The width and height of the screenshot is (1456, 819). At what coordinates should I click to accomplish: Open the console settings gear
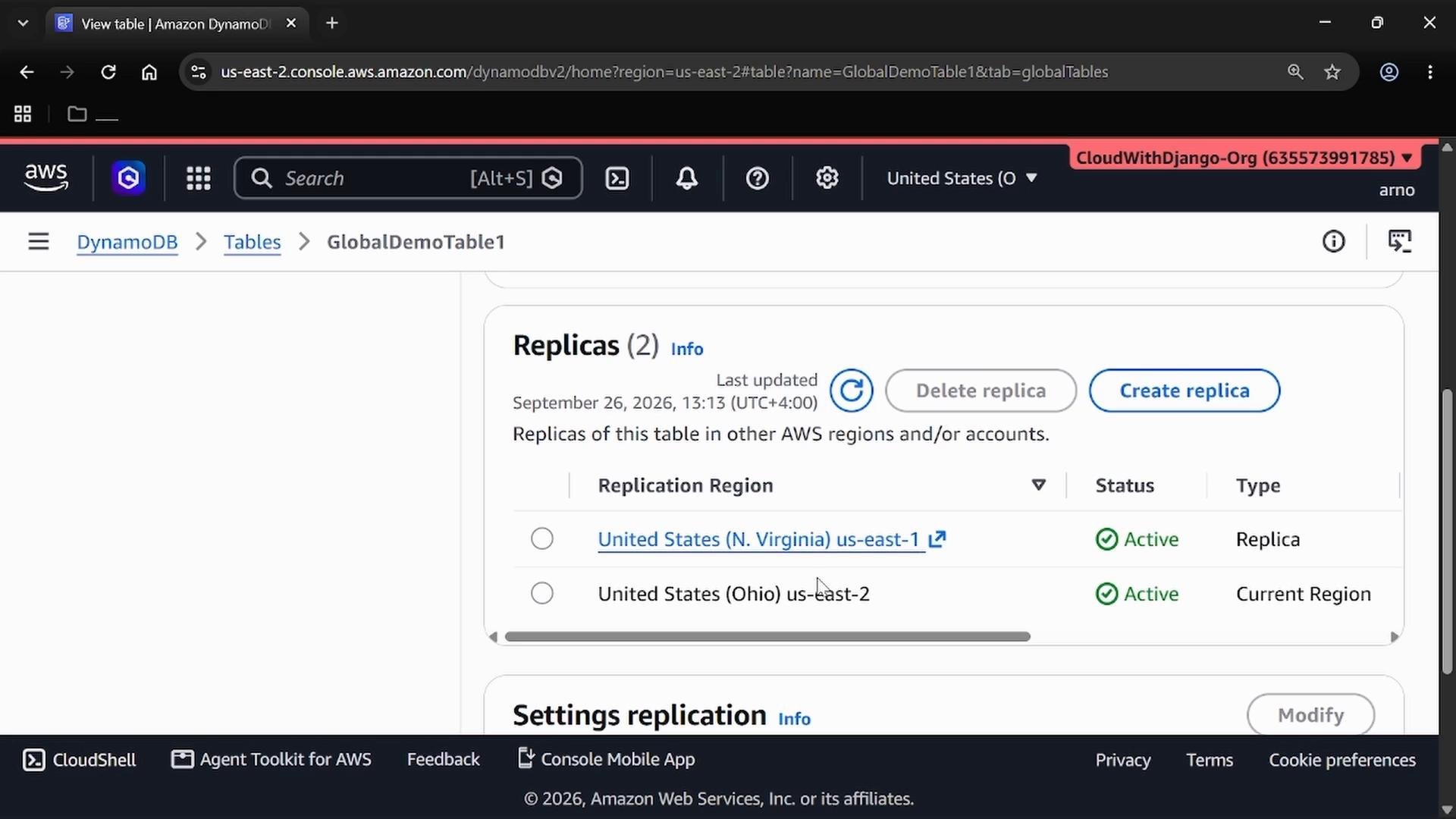[827, 178]
